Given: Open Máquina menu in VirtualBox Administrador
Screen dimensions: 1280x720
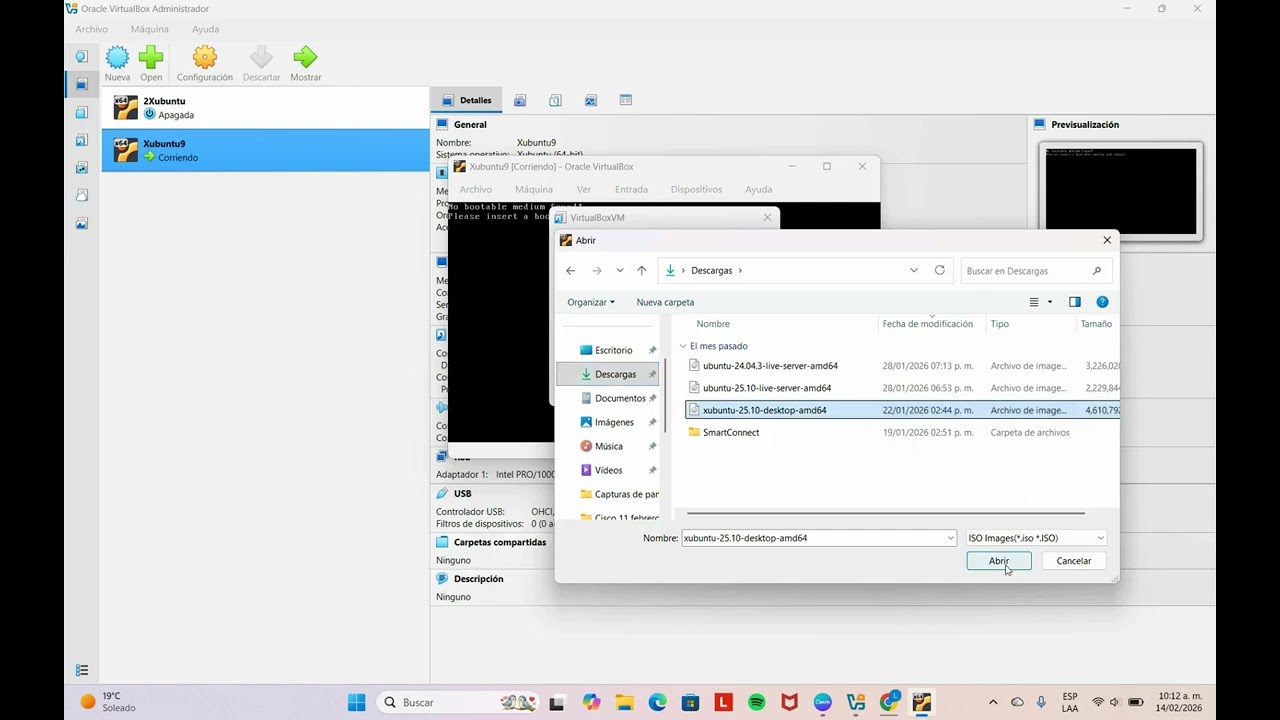Looking at the screenshot, I should coord(150,29).
